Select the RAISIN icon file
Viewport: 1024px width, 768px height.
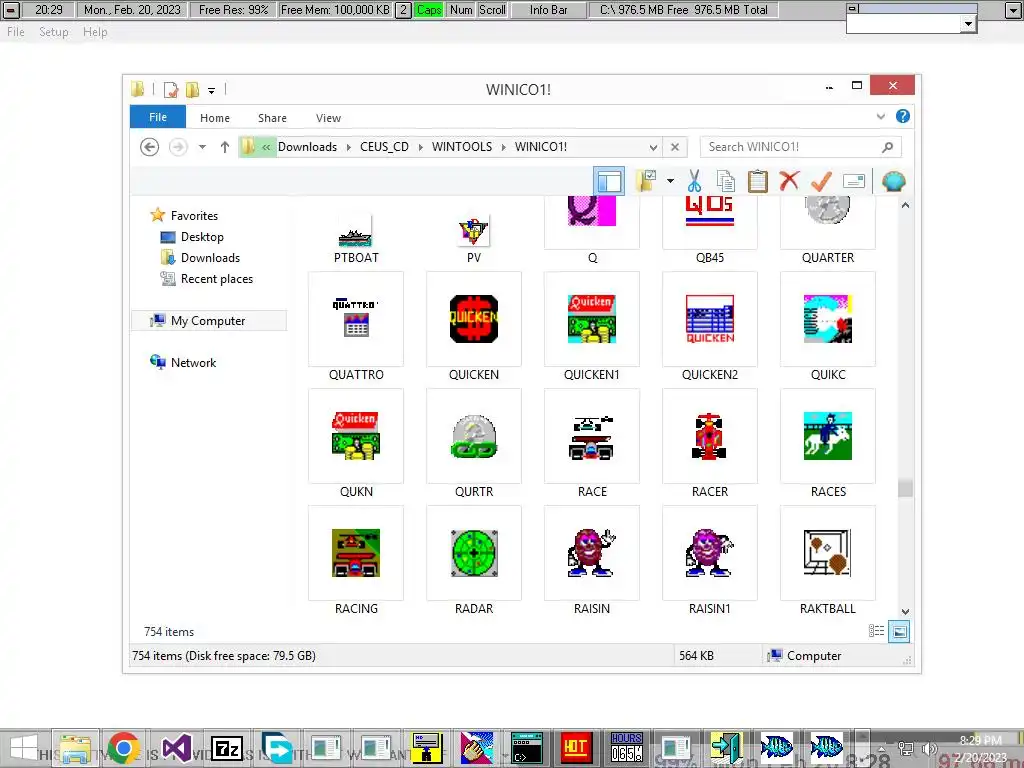click(x=592, y=560)
